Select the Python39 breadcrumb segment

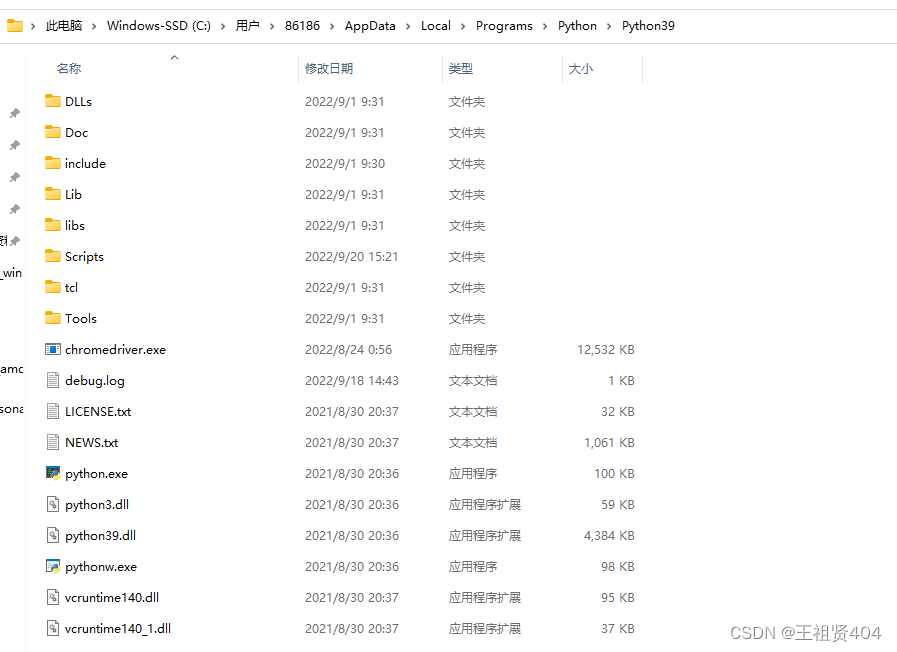pyautogui.click(x=648, y=26)
